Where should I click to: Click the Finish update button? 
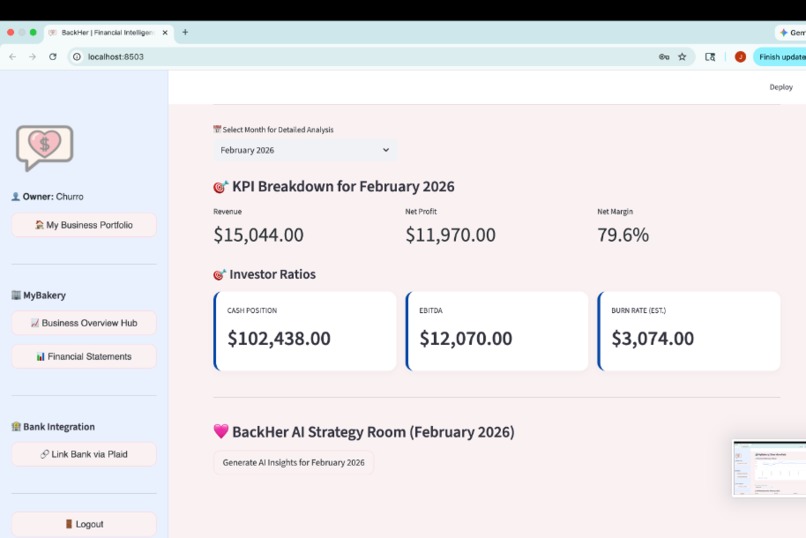point(780,57)
